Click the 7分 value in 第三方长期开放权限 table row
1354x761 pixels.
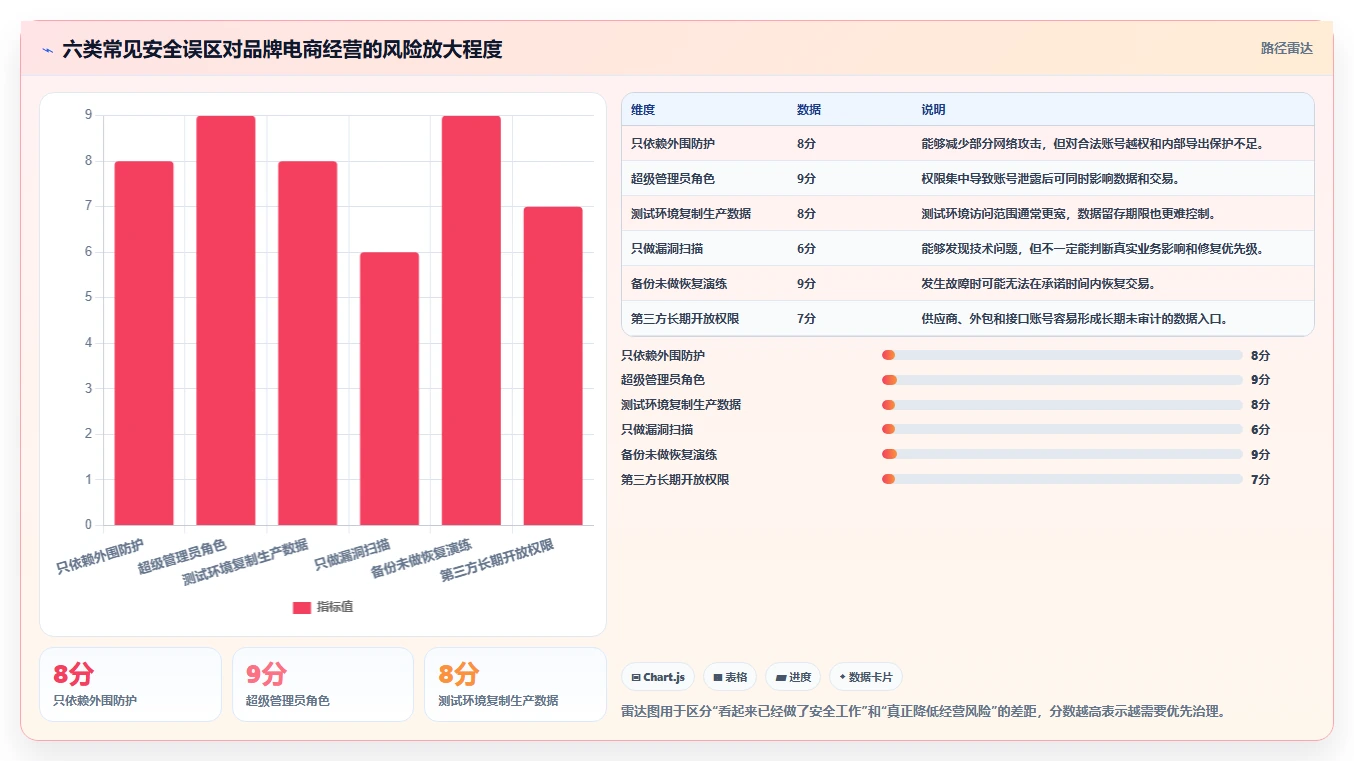point(806,319)
